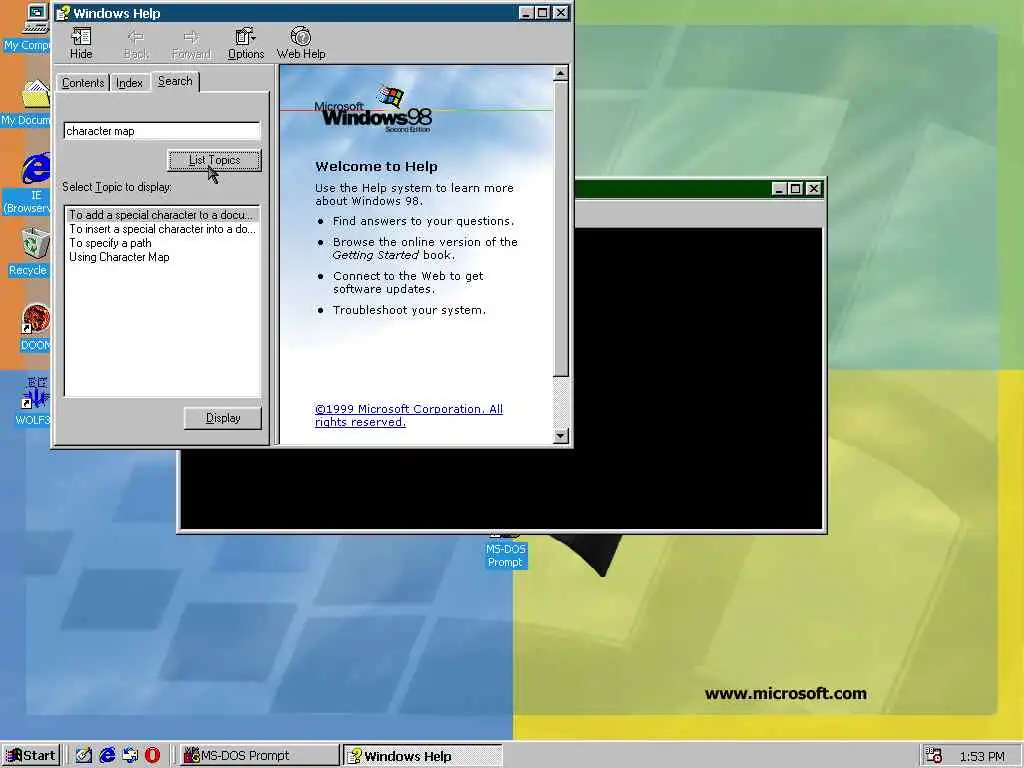Screen dimensions: 1024x768
Task: Select 'To insert a special character into a do...' topic
Action: pos(162,229)
